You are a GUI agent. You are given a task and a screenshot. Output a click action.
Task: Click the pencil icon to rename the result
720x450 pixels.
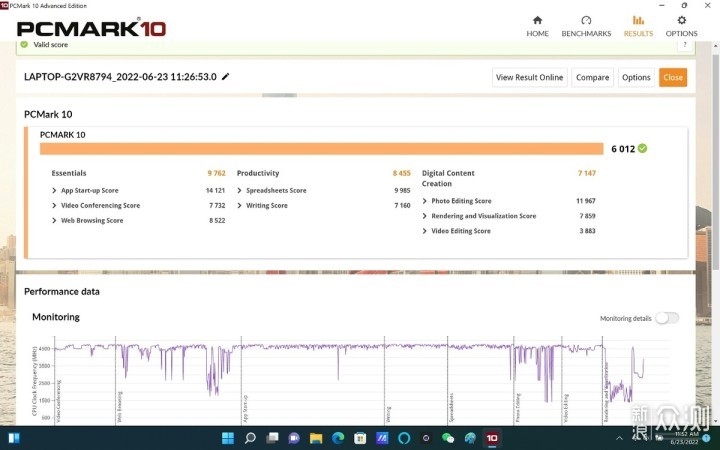pos(225,77)
